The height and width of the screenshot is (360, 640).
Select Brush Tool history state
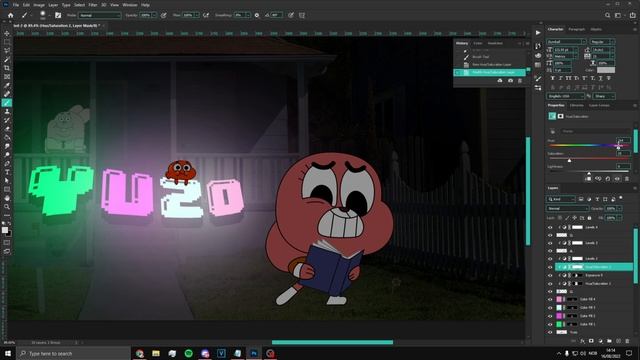[480, 57]
